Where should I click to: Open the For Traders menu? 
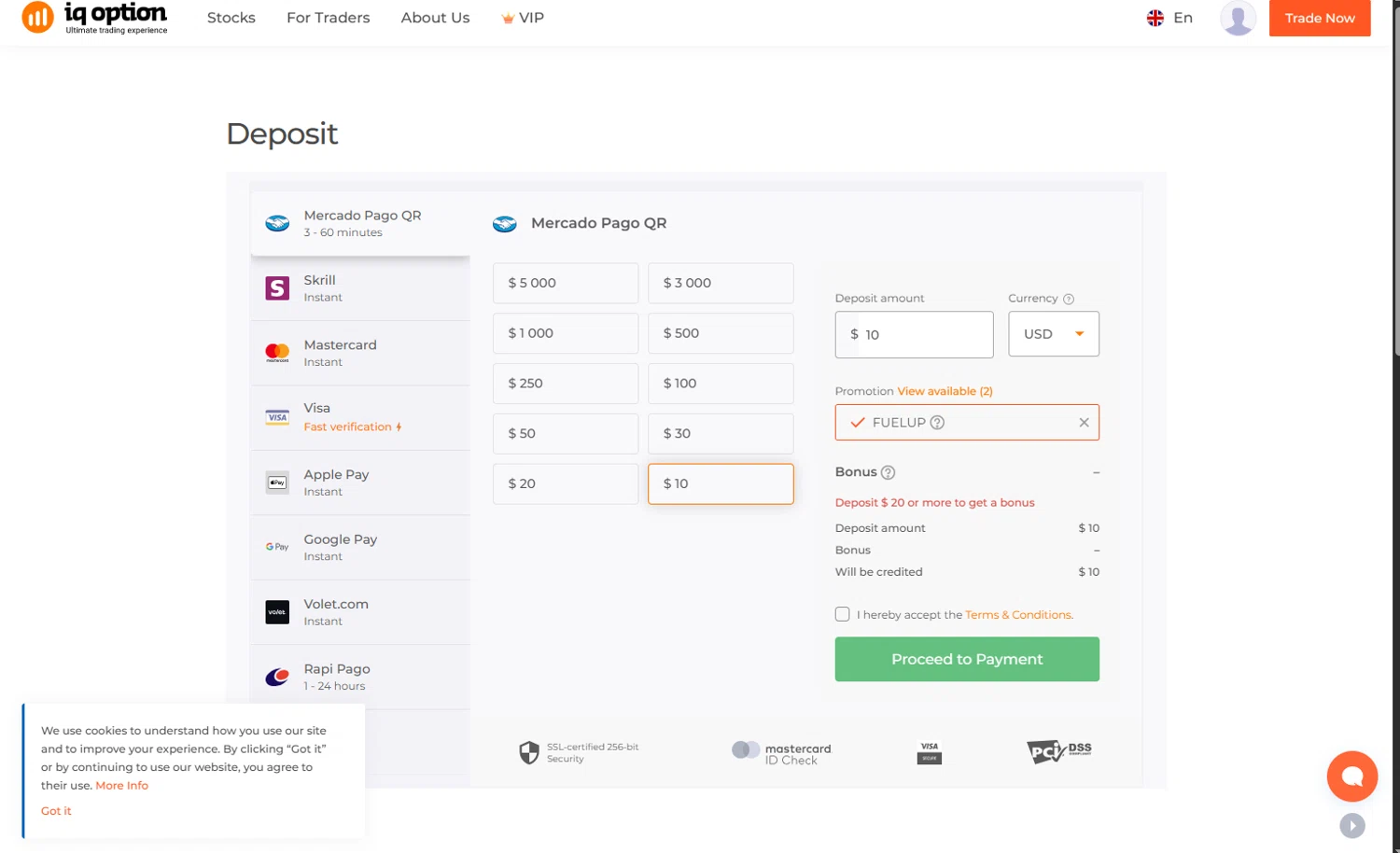coord(329,18)
